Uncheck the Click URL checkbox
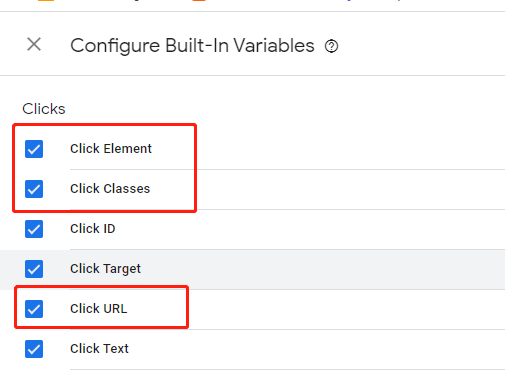 click(x=34, y=309)
